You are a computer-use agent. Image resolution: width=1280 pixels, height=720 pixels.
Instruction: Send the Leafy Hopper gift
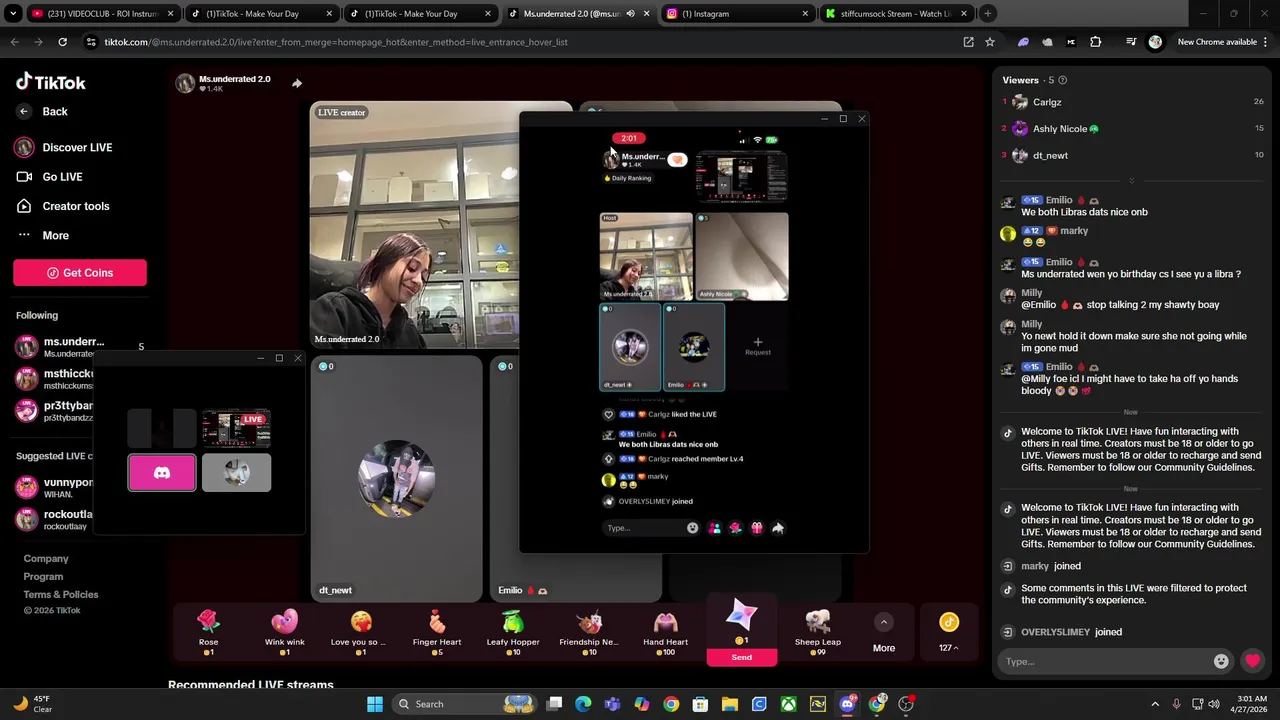coord(513,632)
